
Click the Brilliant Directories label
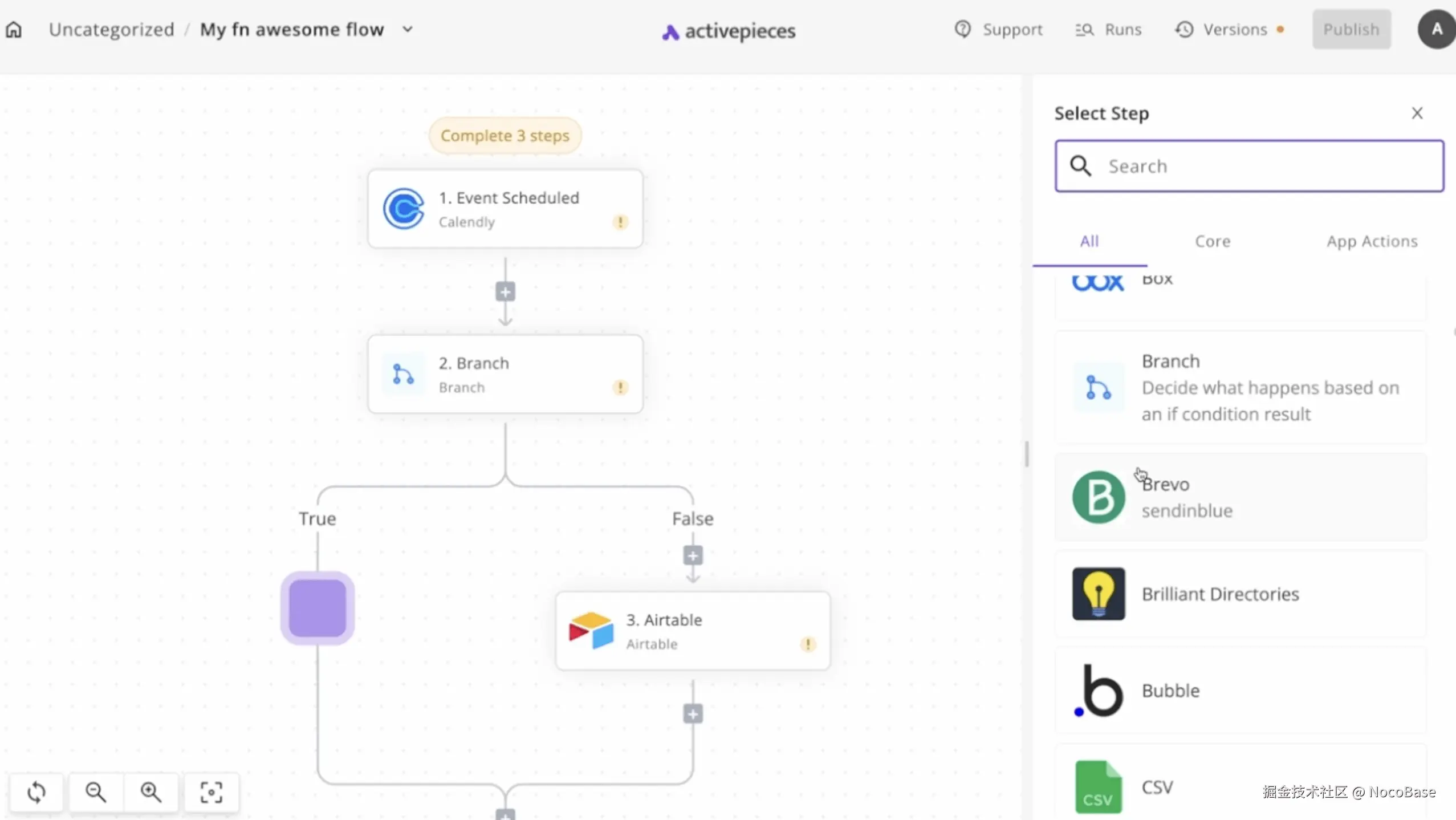point(1221,594)
